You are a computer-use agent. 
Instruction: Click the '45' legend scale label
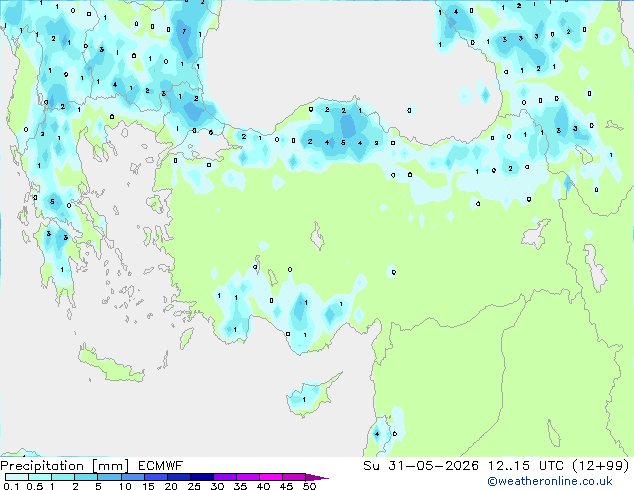(x=286, y=486)
